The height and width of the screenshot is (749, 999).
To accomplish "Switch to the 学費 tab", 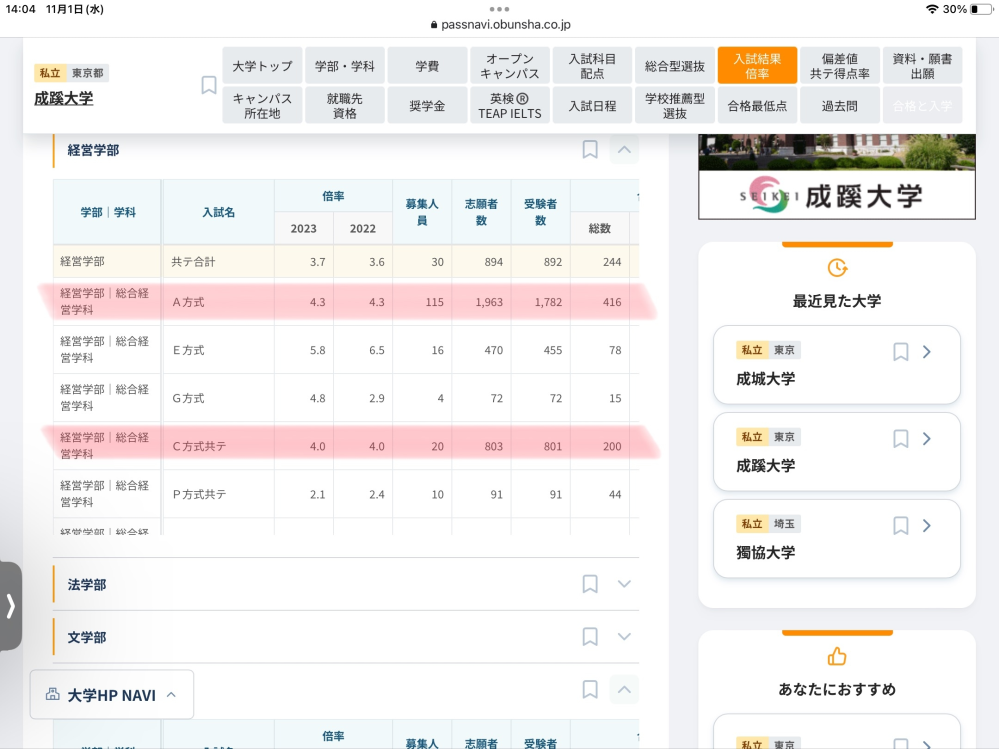I will (427, 66).
